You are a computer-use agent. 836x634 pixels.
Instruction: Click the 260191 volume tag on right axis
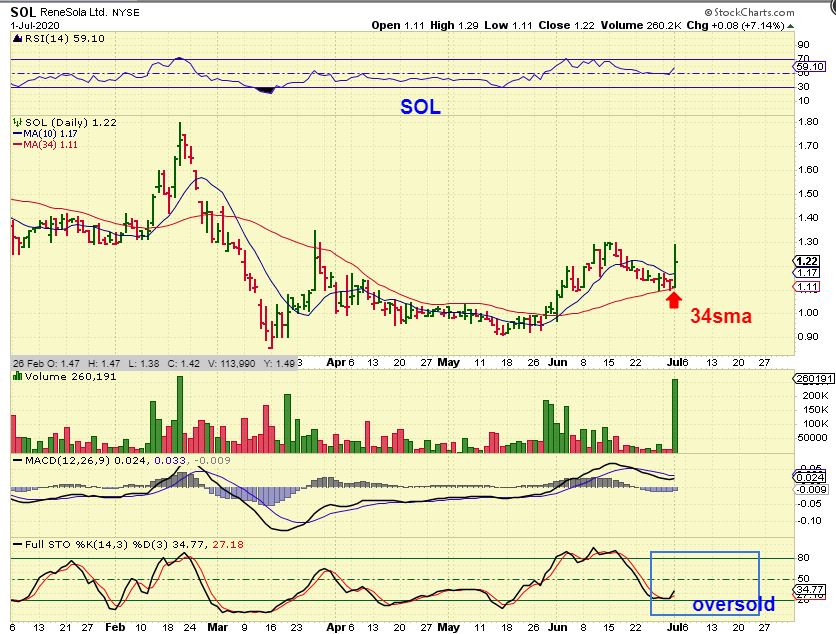click(813, 379)
